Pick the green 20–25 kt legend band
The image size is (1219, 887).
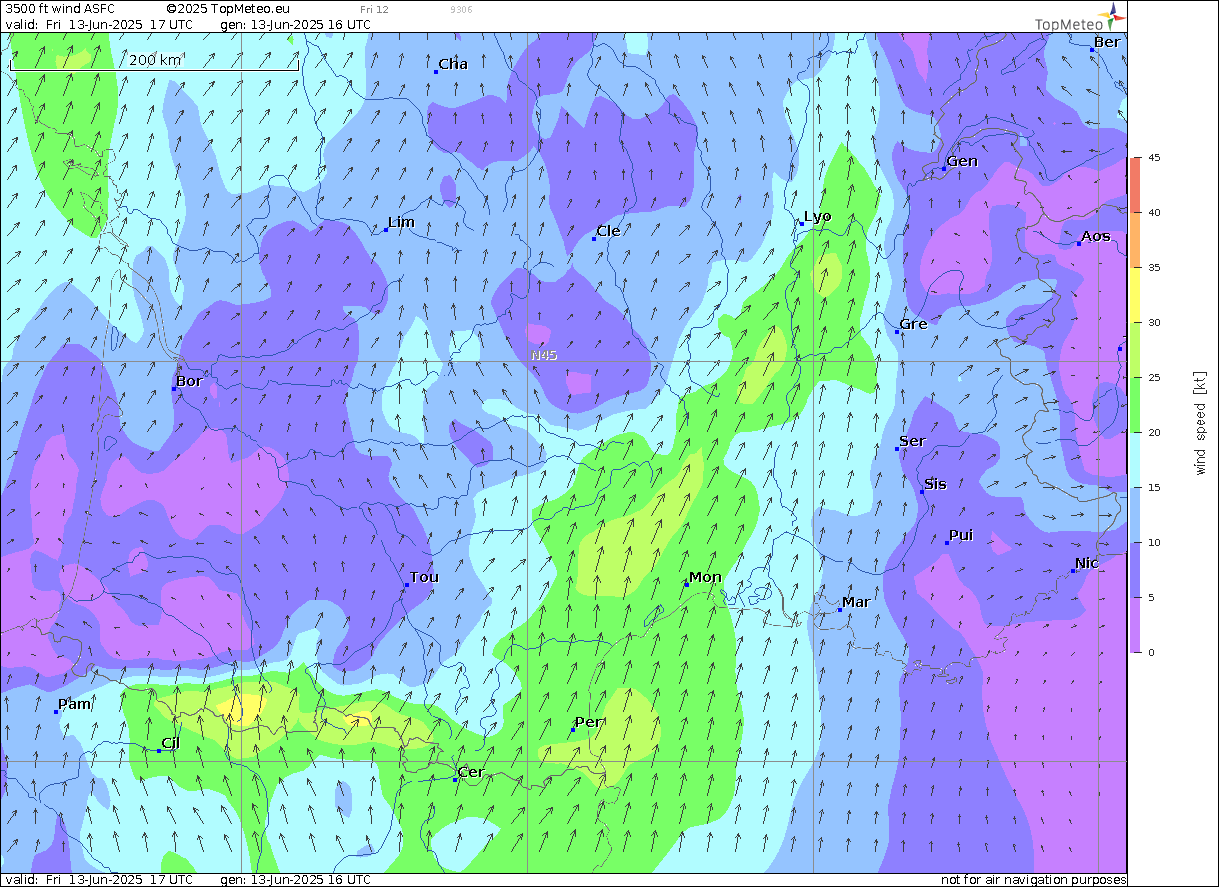pyautogui.click(x=1135, y=405)
